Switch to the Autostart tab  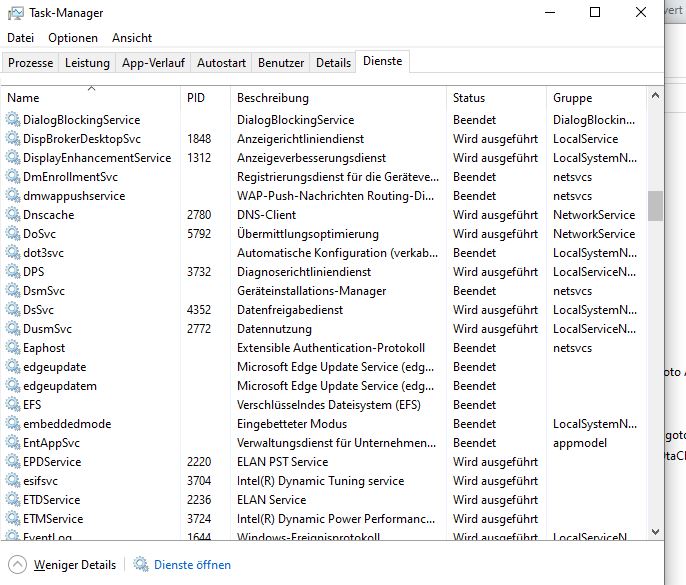coord(221,63)
